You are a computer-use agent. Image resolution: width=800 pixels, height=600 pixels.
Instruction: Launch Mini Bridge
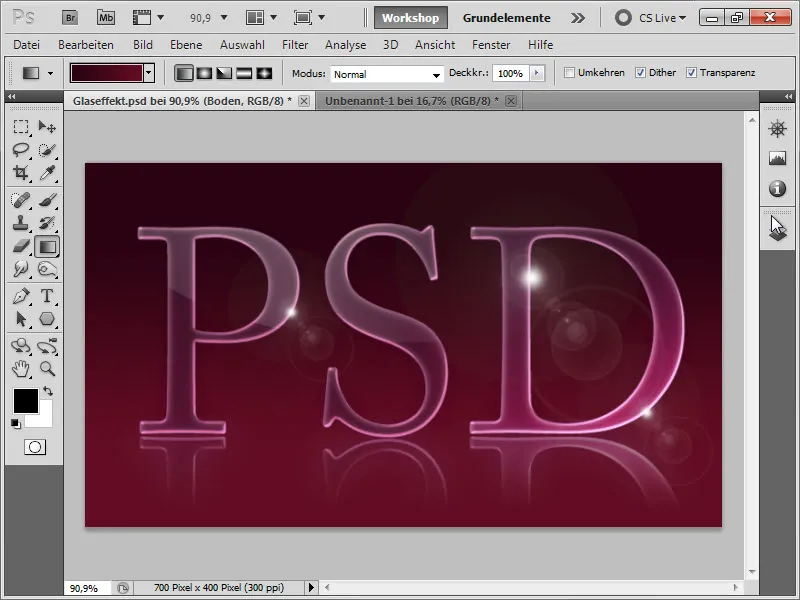(106, 18)
